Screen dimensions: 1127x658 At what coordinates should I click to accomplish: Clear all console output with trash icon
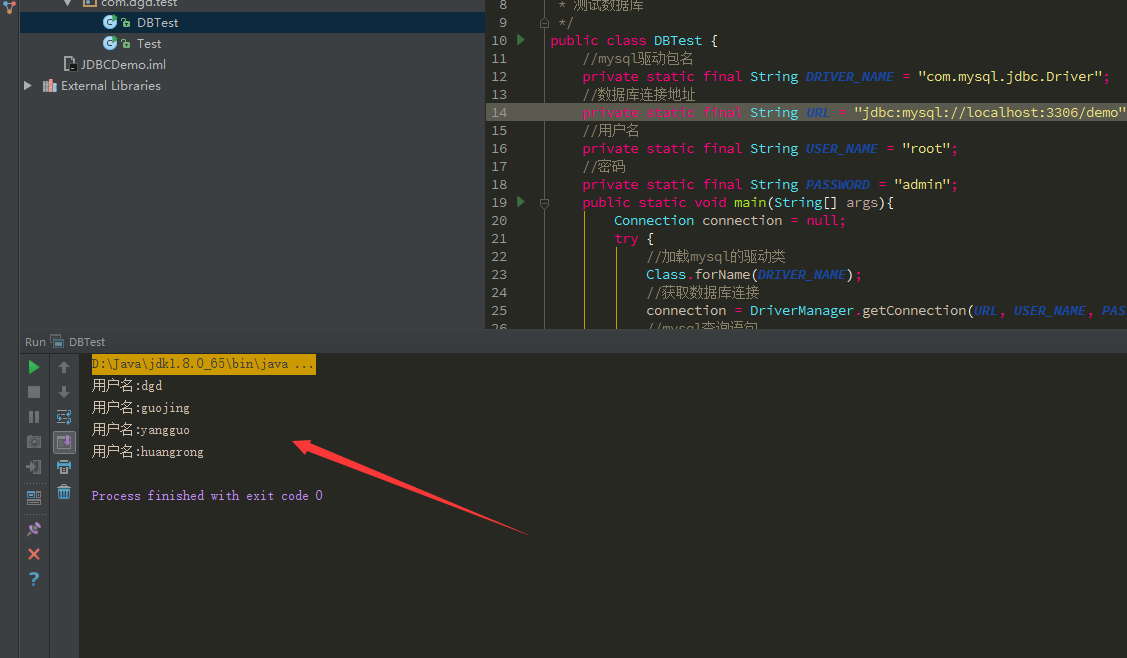(63, 491)
